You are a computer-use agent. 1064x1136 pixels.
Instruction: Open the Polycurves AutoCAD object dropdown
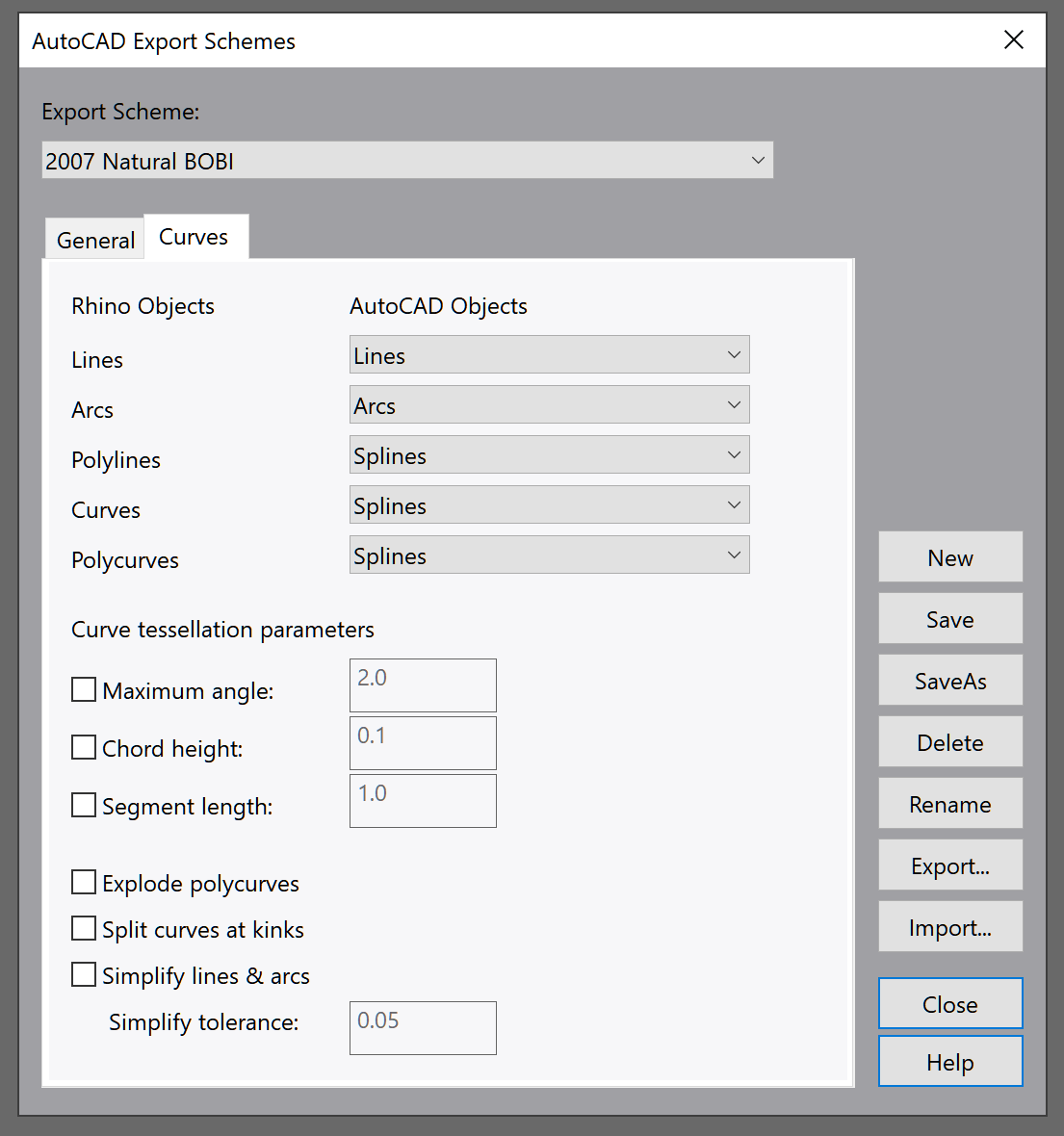[550, 555]
